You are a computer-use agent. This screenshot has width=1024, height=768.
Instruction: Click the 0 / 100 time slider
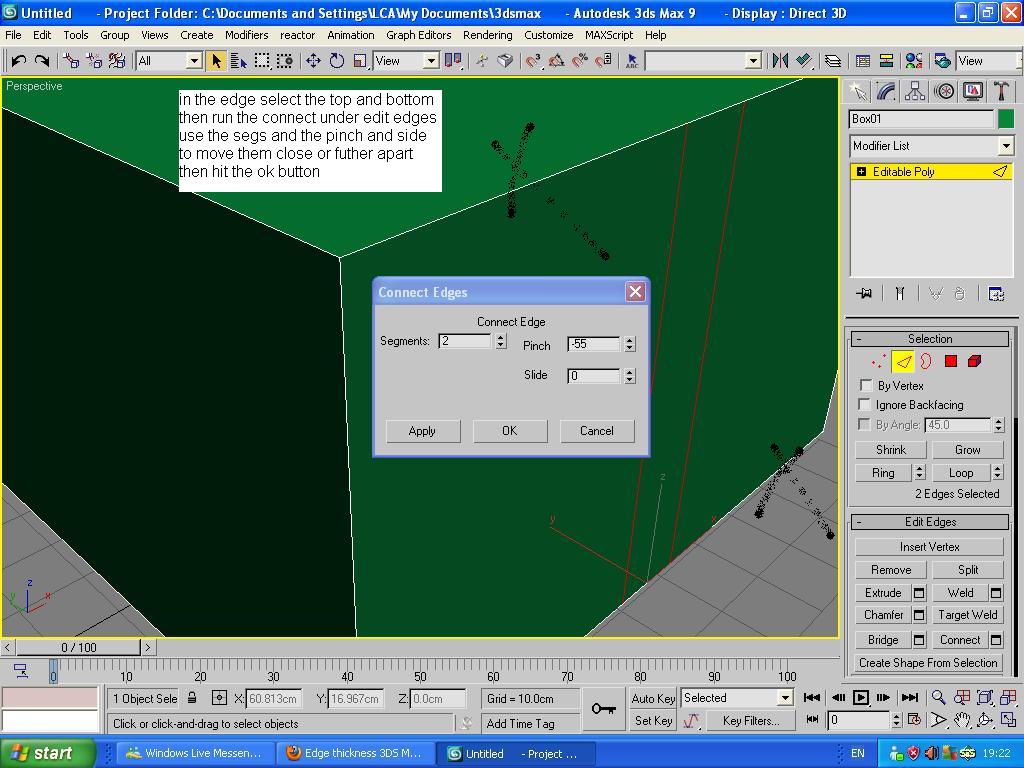(x=78, y=647)
